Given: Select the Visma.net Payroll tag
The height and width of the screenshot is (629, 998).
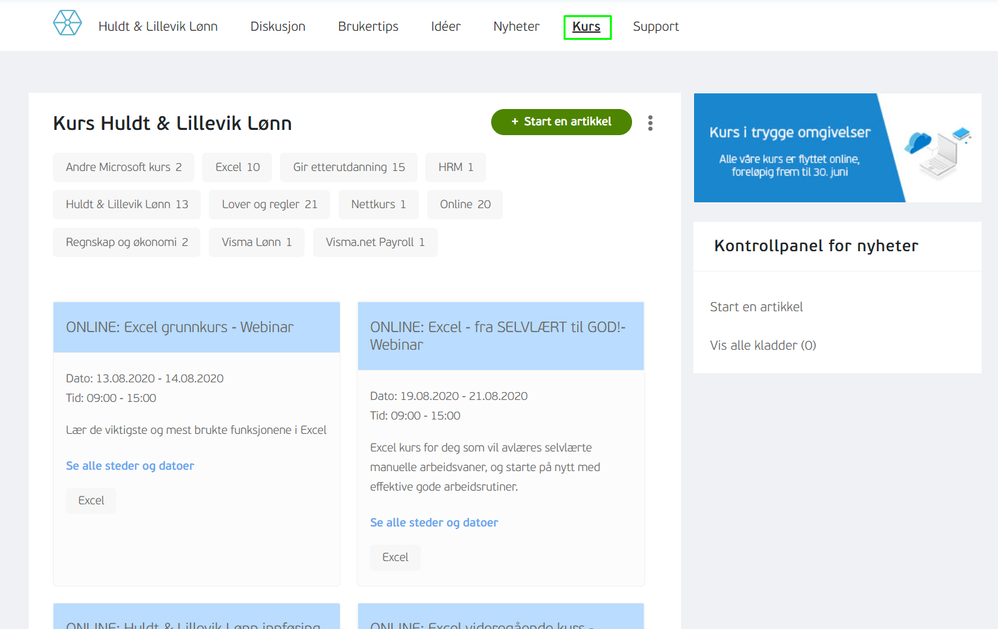Looking at the screenshot, I should coord(375,242).
